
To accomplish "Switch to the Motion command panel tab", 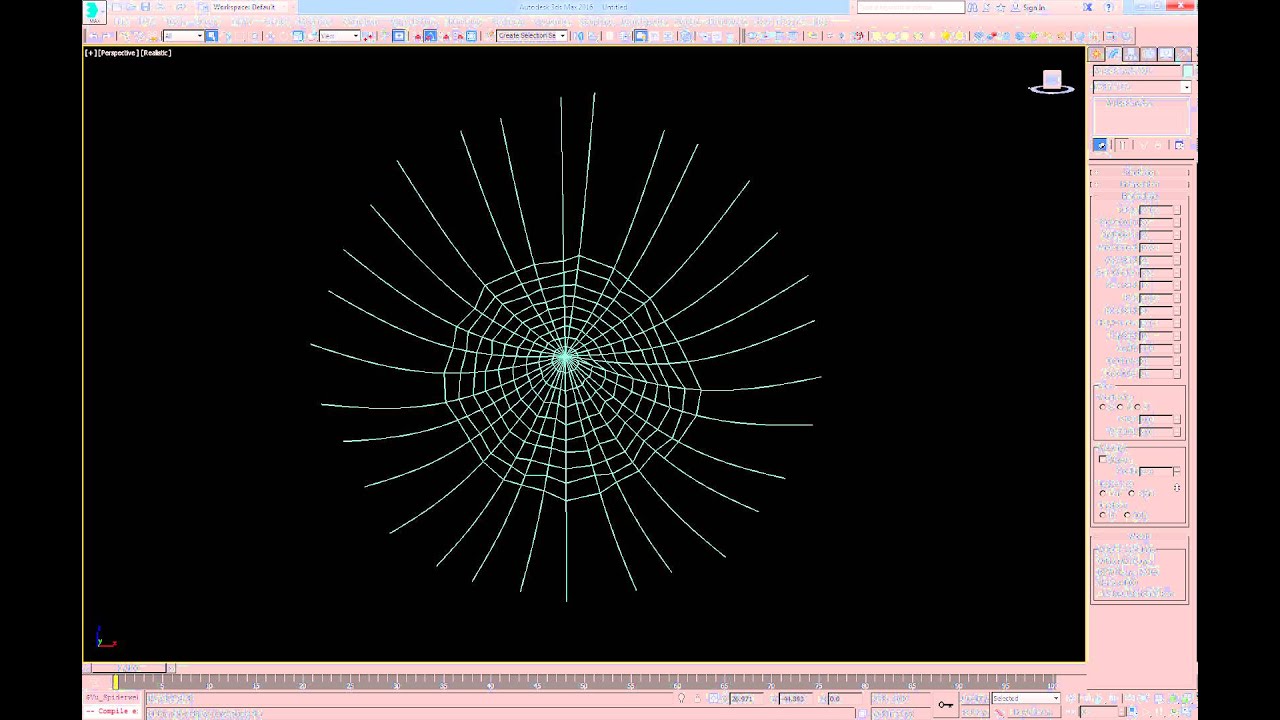I will tap(1148, 54).
